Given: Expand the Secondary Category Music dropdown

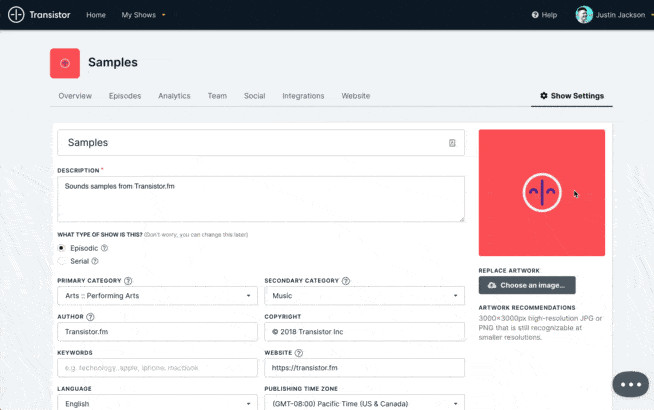Looking at the screenshot, I should click(x=364, y=296).
